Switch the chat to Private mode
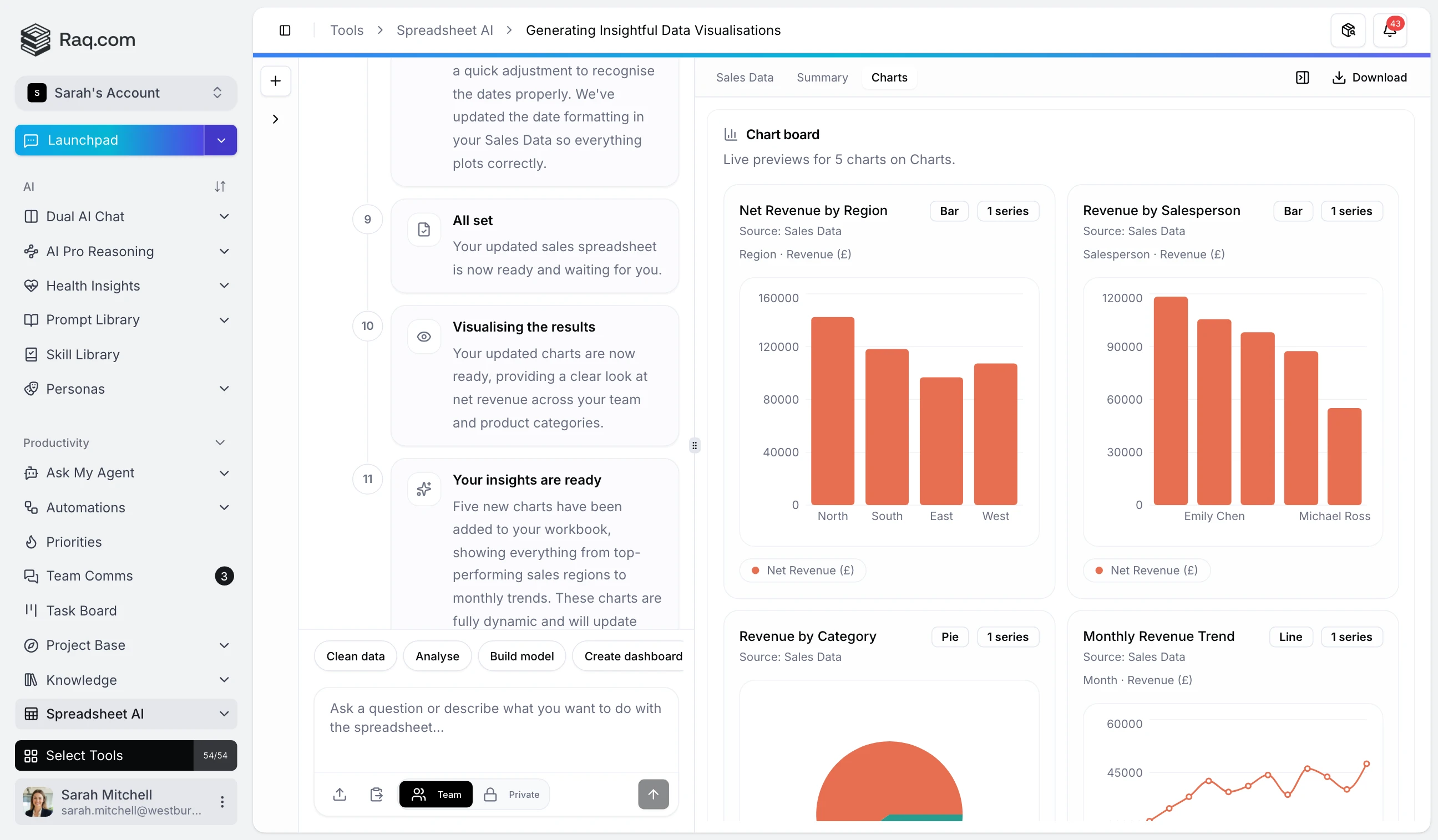The height and width of the screenshot is (840, 1438). (512, 794)
